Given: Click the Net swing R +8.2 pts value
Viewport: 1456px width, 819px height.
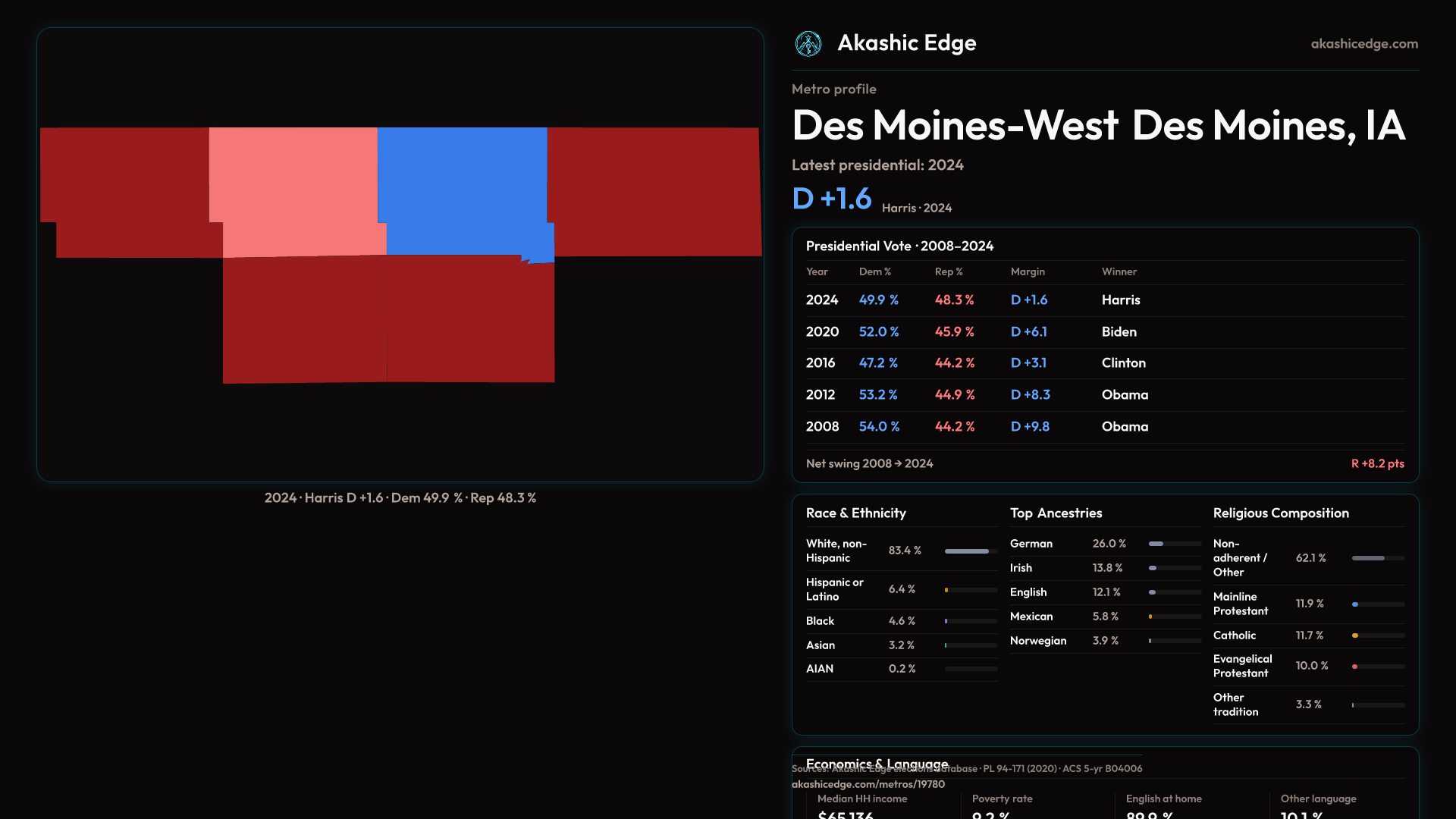Looking at the screenshot, I should tap(1377, 463).
